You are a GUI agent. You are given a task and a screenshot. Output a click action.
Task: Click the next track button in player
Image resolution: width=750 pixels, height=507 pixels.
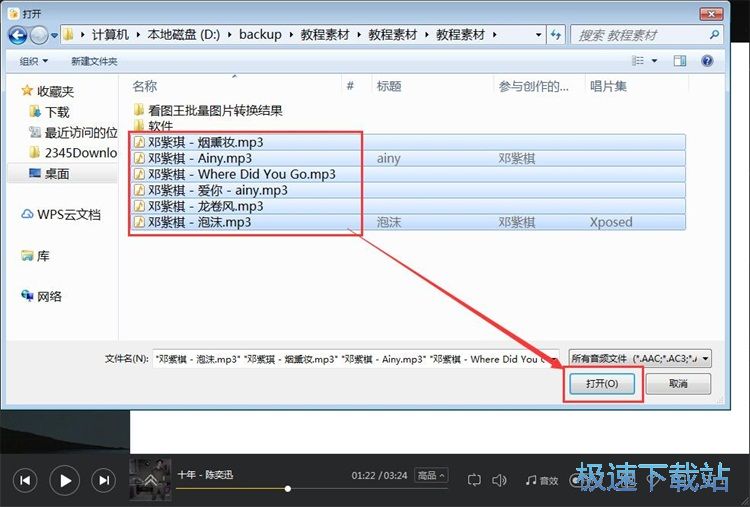(104, 480)
